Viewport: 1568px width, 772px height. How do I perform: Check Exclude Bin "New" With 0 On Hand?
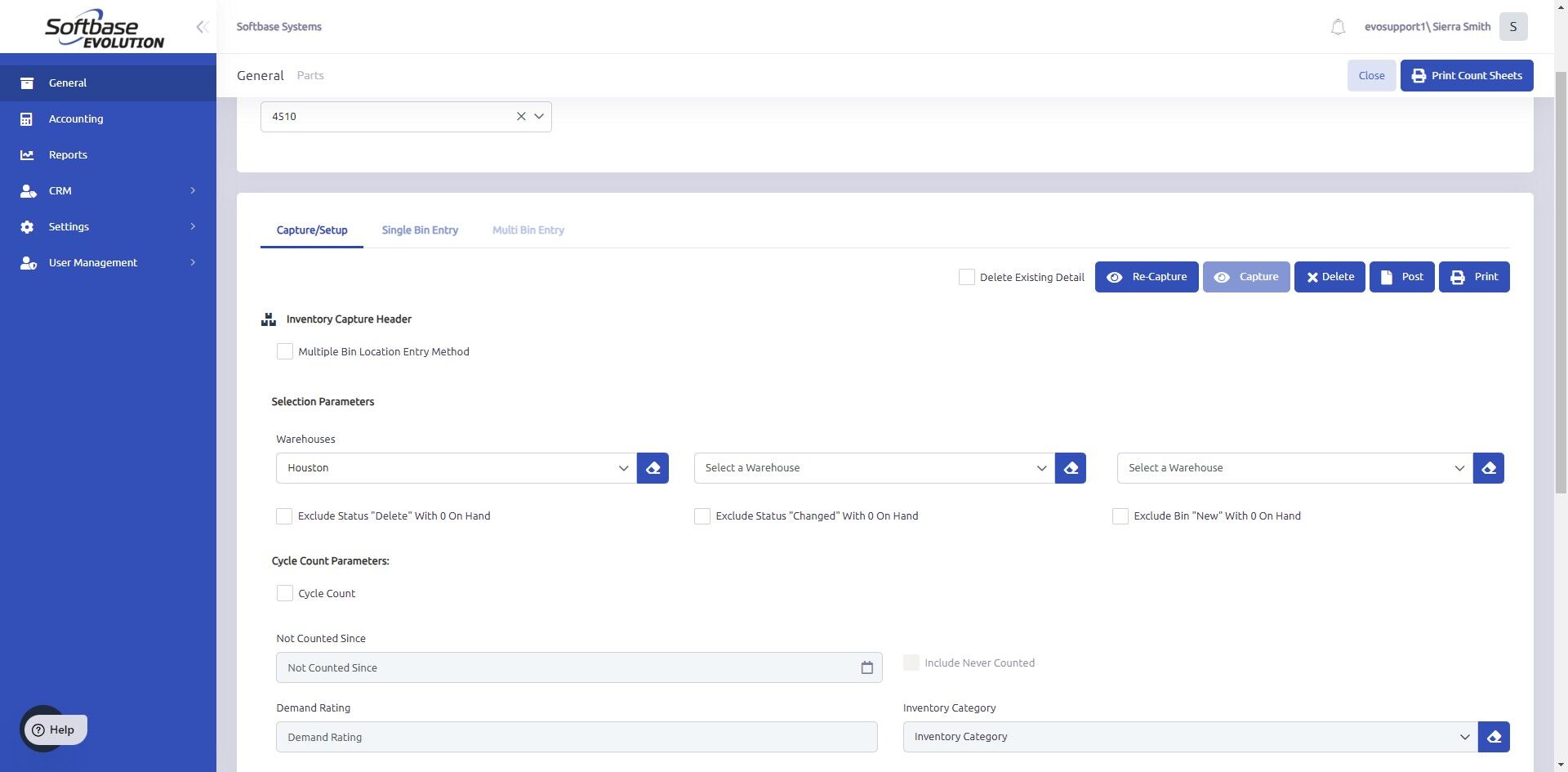click(x=1120, y=516)
